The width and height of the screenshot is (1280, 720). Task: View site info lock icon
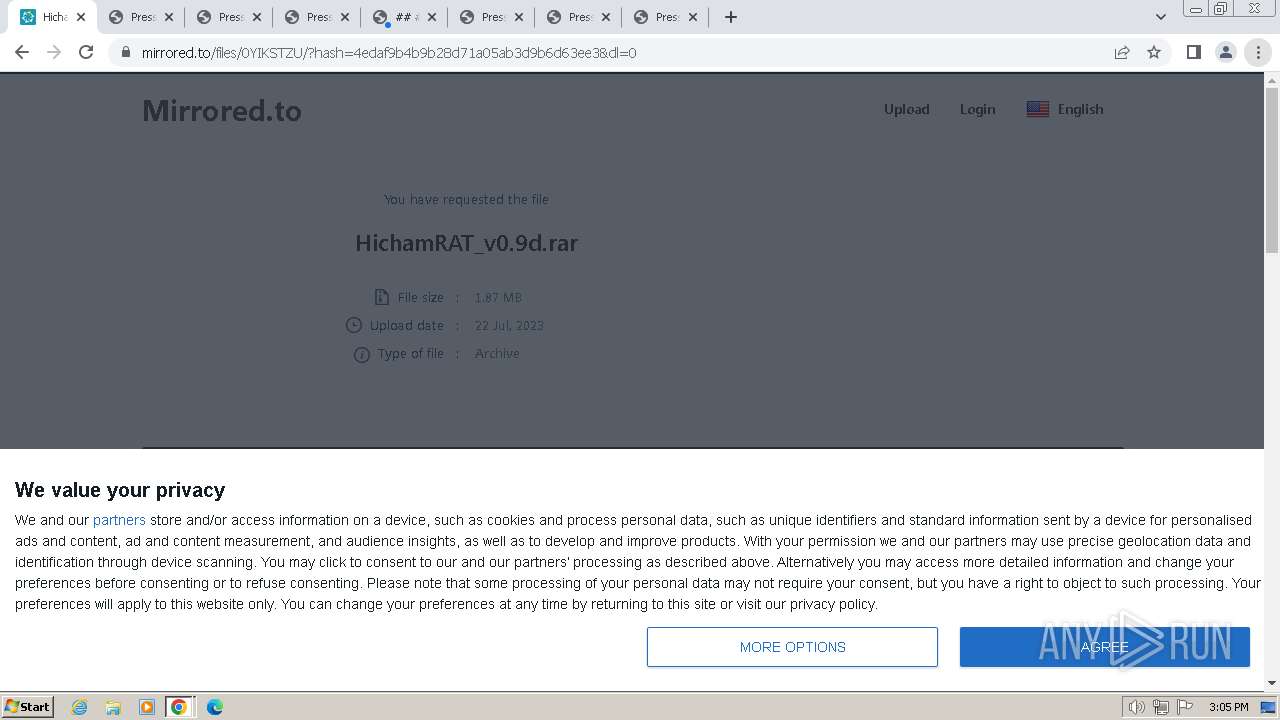(126, 52)
